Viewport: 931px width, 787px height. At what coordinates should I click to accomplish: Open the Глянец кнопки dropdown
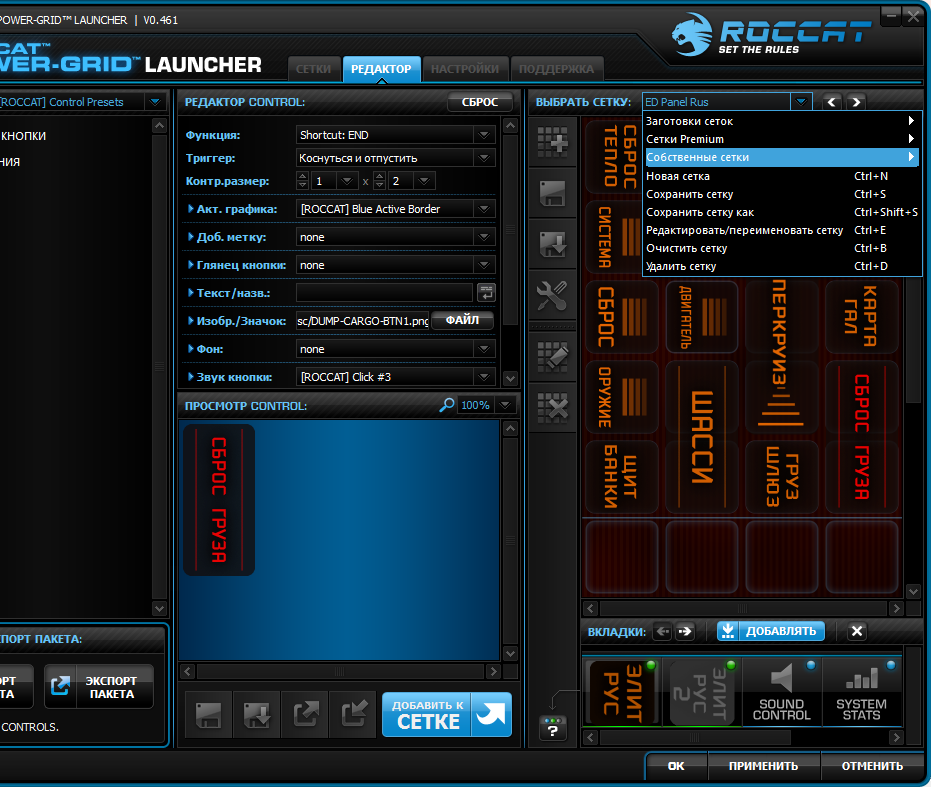click(x=484, y=265)
